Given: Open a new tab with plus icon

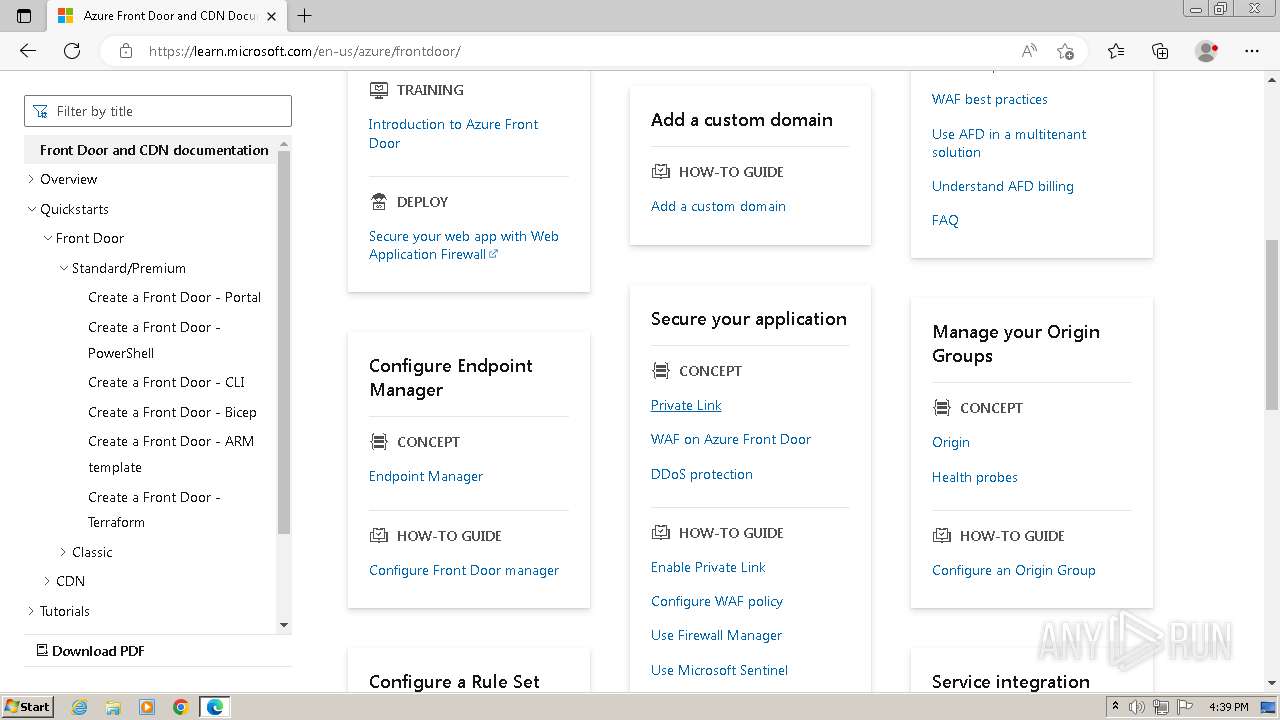Looking at the screenshot, I should pos(305,16).
